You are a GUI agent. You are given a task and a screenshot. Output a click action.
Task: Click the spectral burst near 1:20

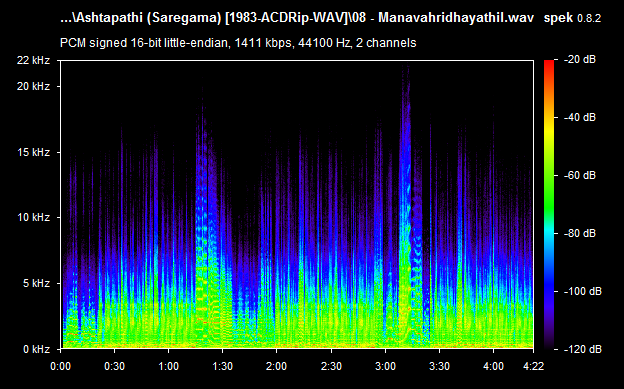pos(202,223)
